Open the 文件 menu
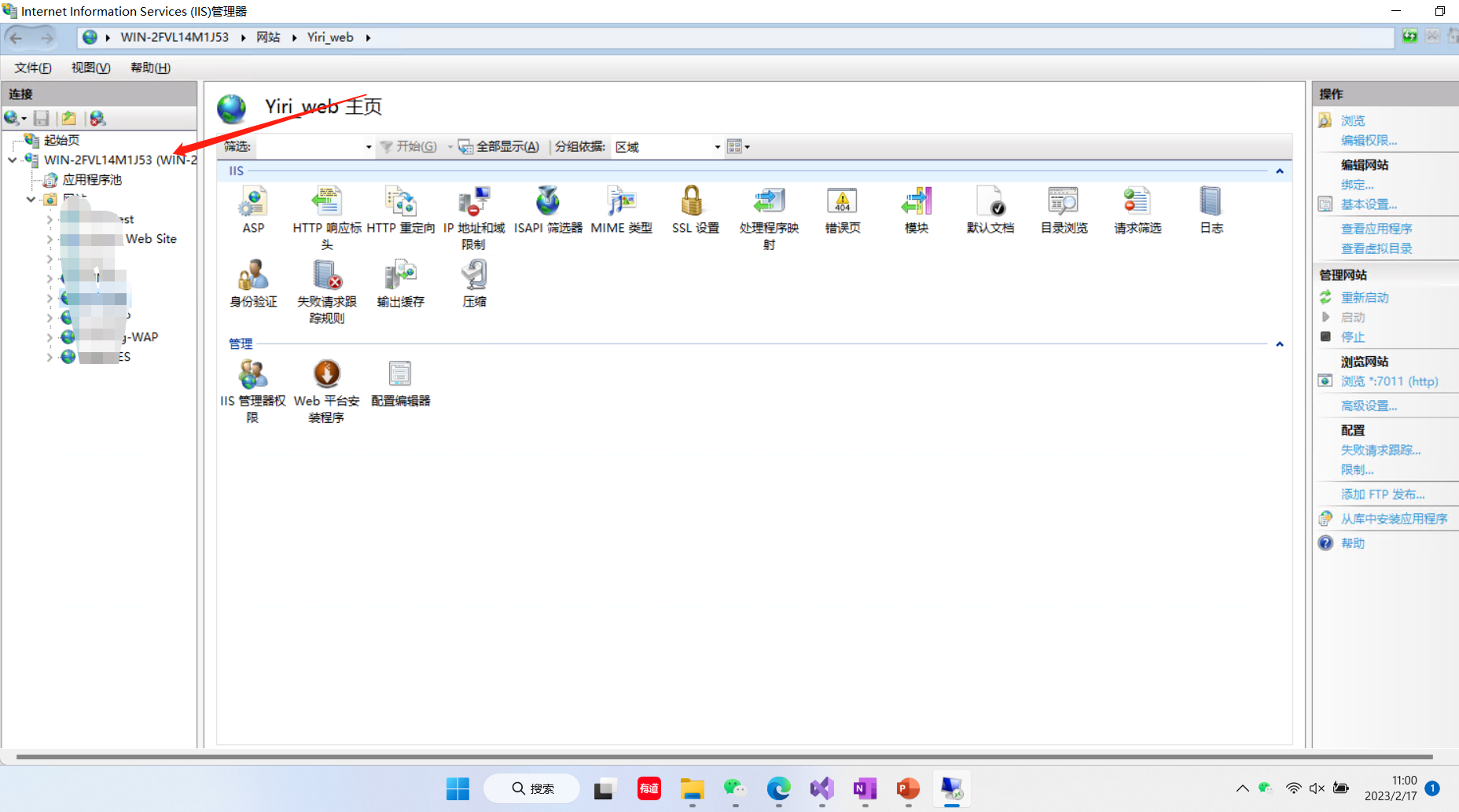 coord(33,68)
